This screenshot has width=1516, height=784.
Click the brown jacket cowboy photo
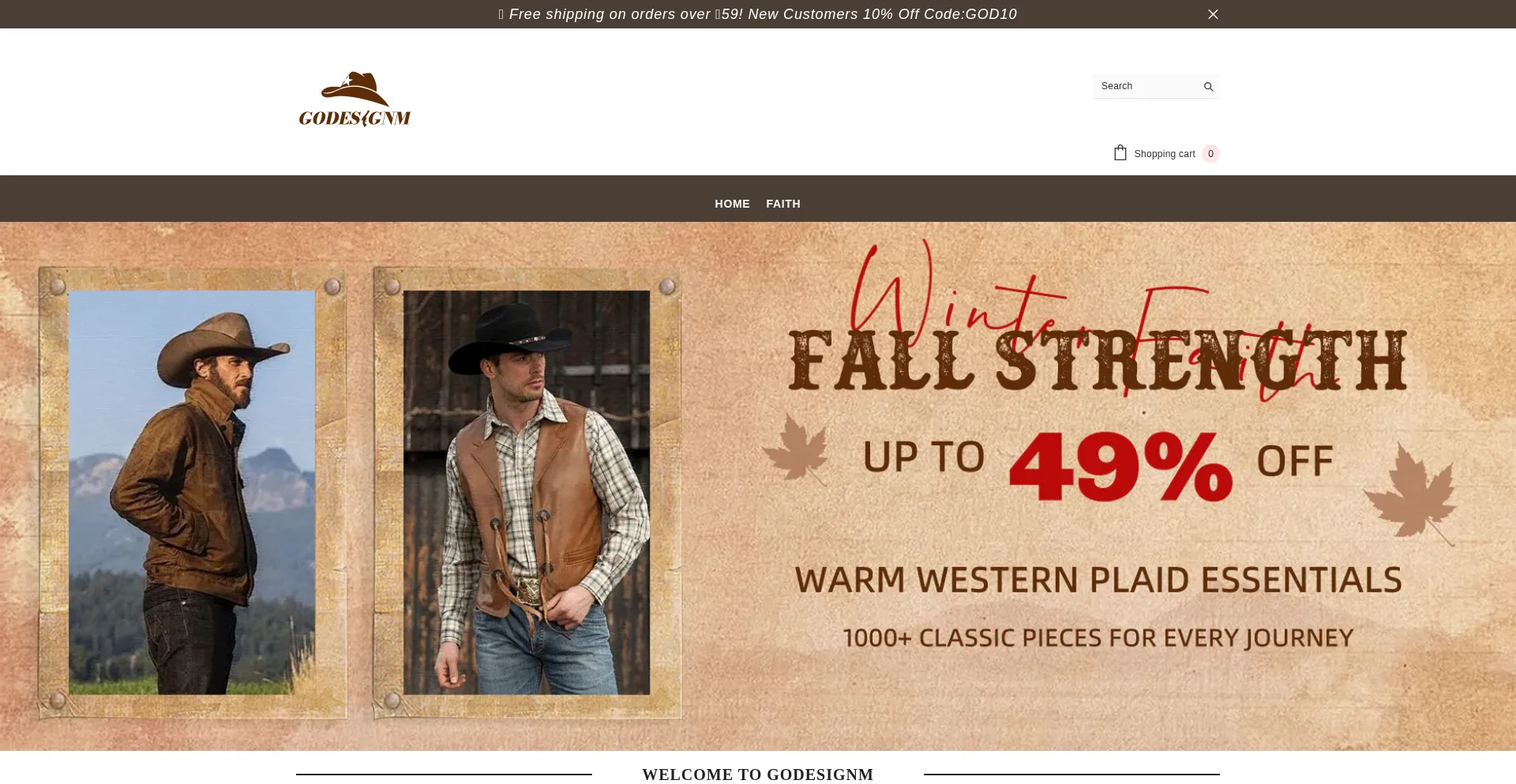192,493
